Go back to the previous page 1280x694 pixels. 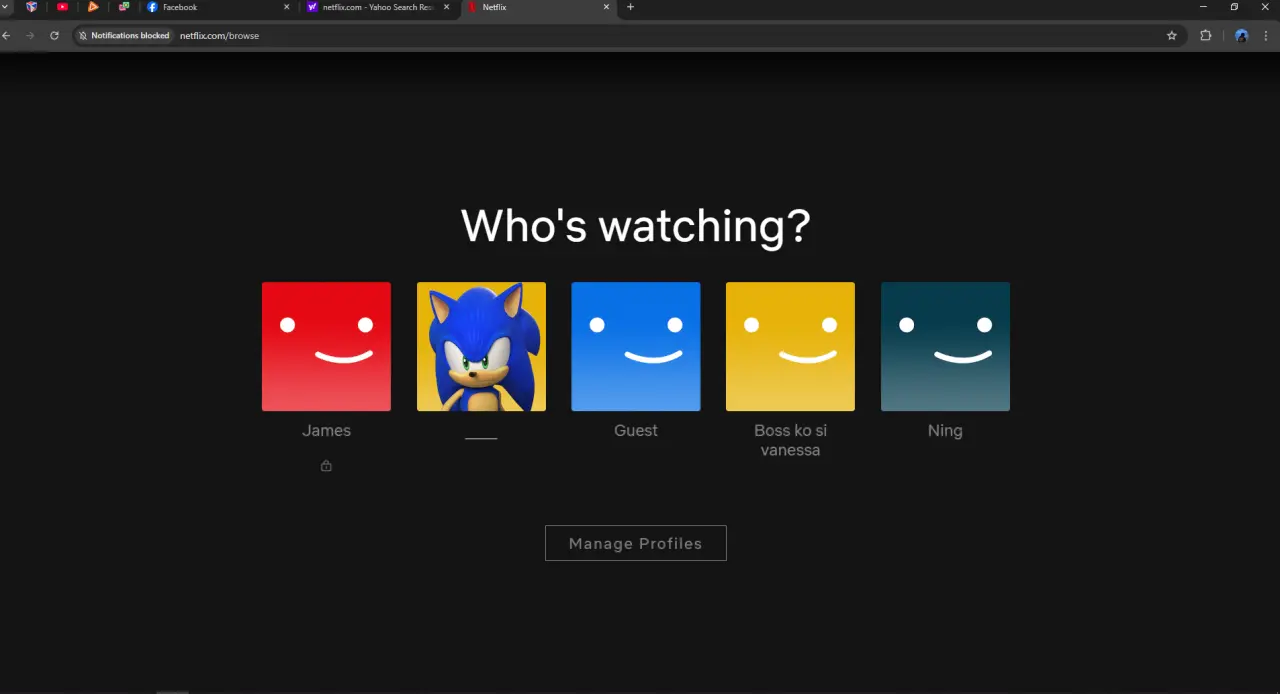coord(6,35)
